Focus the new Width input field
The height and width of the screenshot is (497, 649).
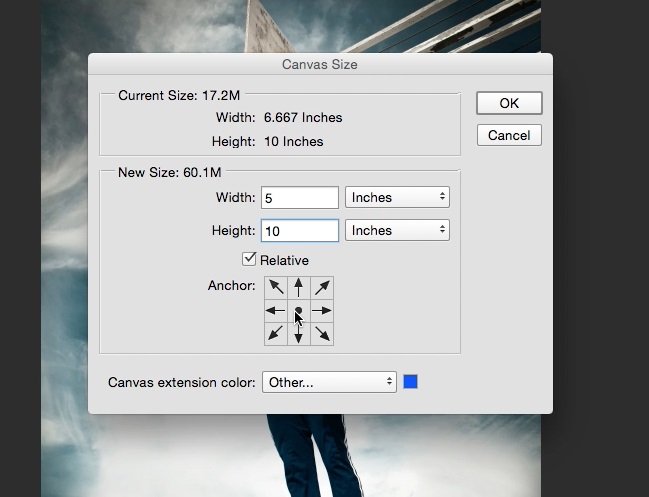300,198
